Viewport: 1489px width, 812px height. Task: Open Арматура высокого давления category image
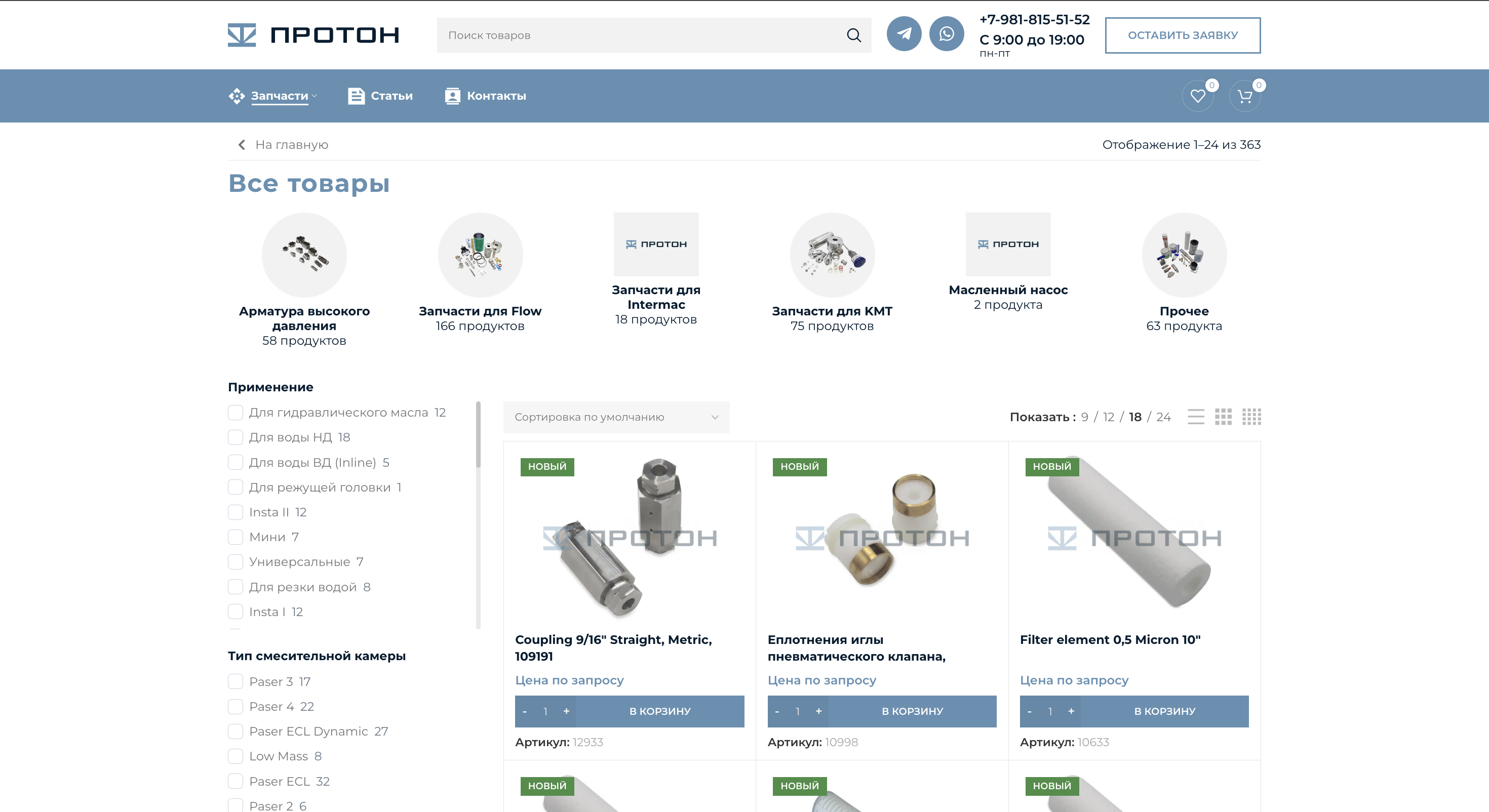304,255
